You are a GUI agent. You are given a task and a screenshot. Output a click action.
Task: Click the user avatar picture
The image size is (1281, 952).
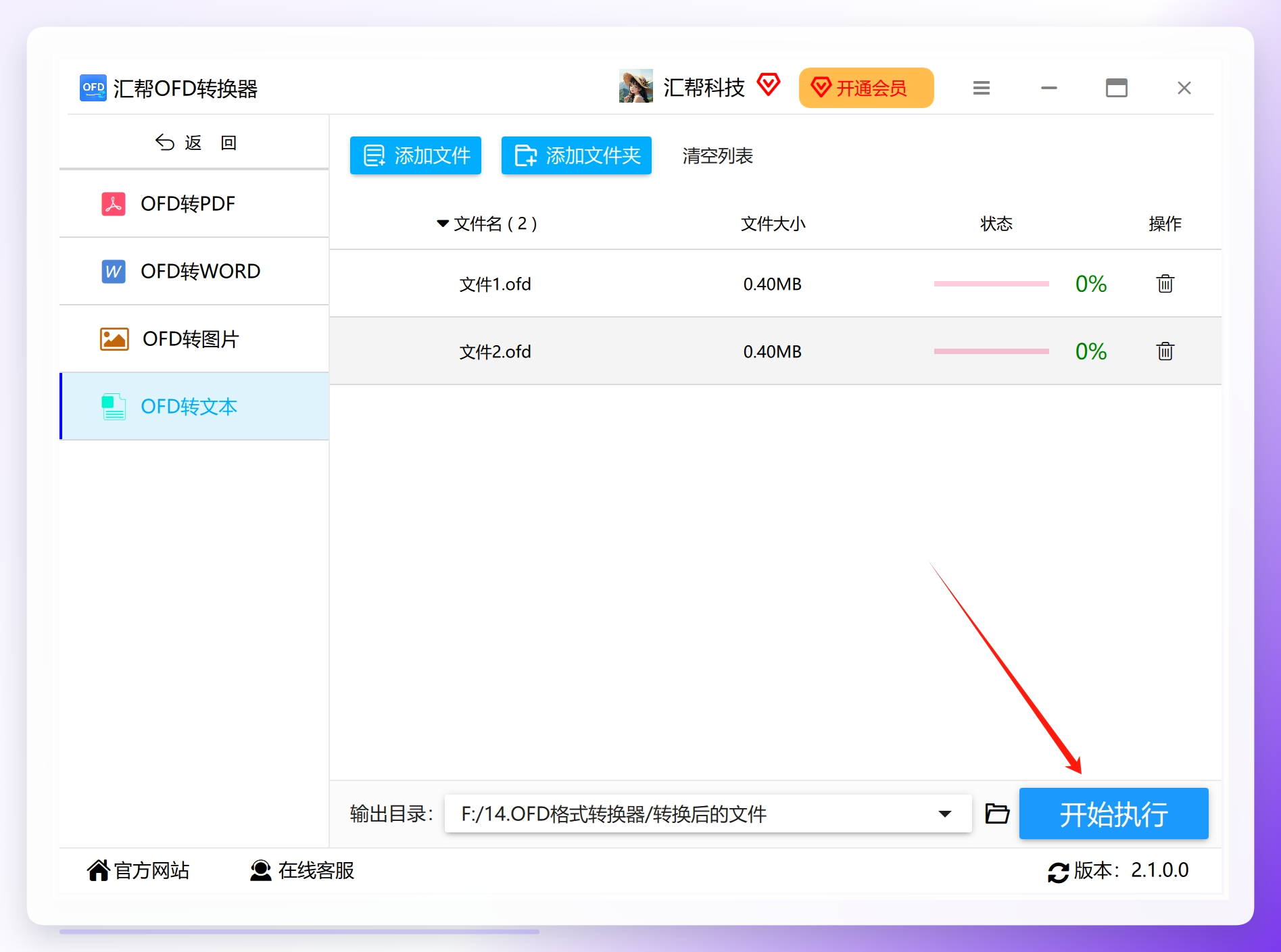click(x=636, y=86)
